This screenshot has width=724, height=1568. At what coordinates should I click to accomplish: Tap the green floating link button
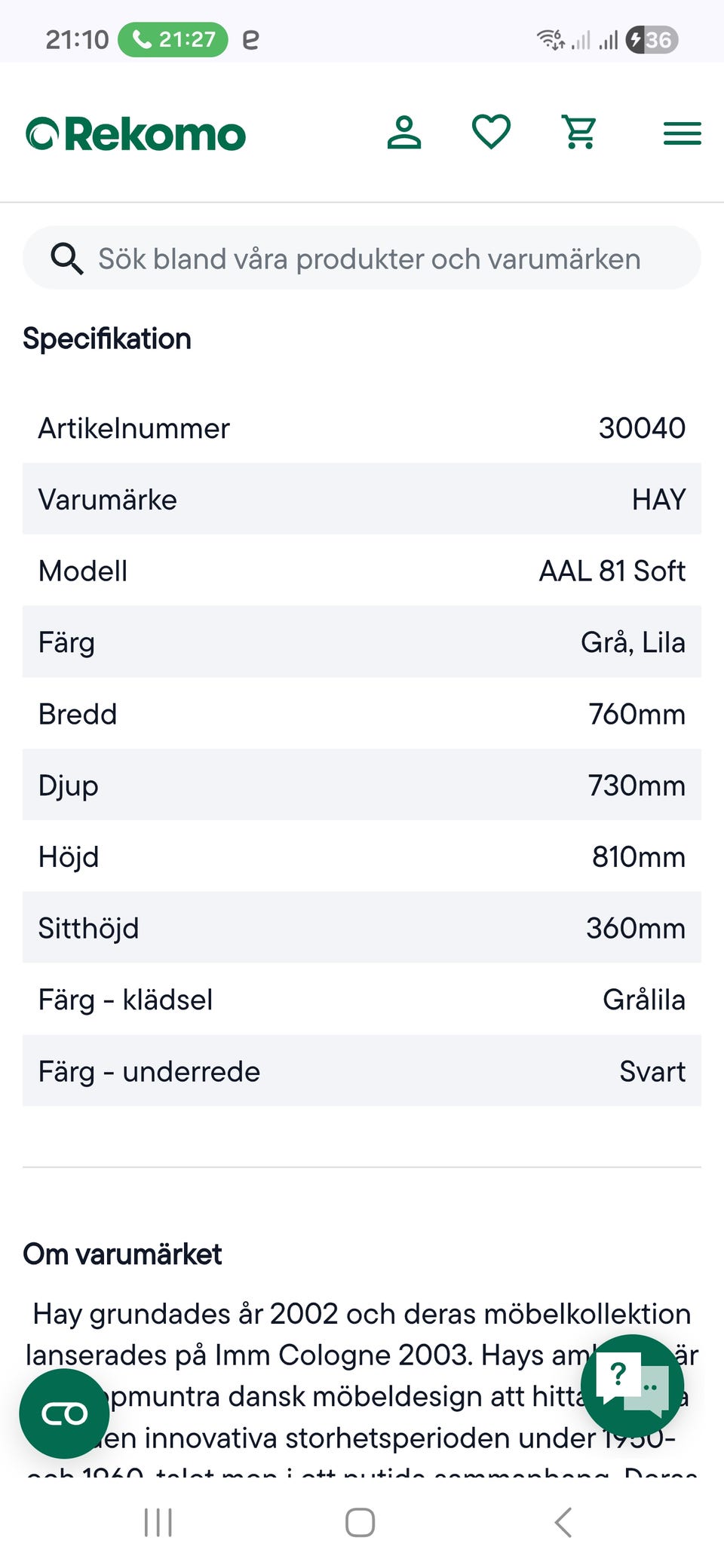coord(64,1413)
